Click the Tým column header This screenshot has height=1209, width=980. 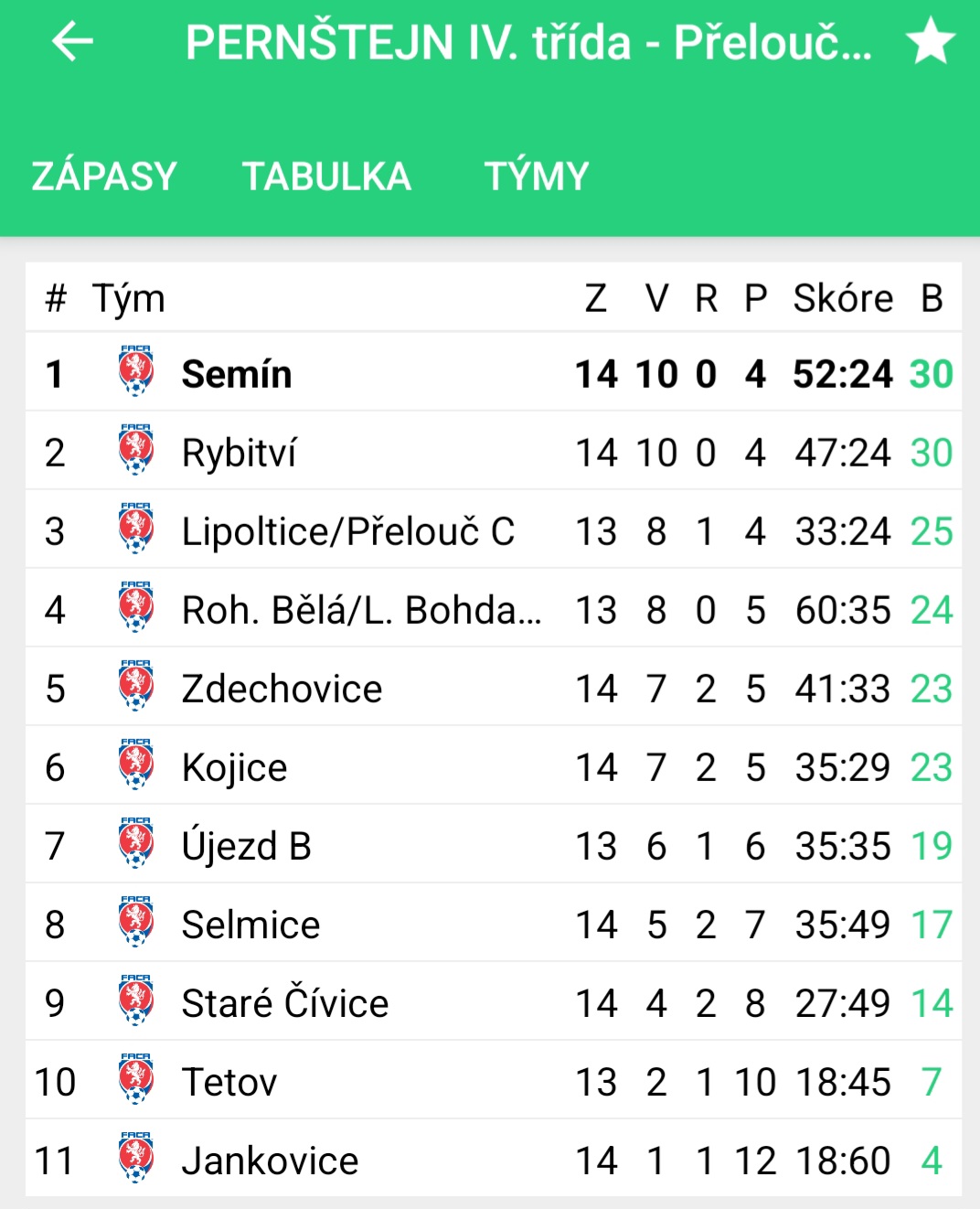coord(128,300)
